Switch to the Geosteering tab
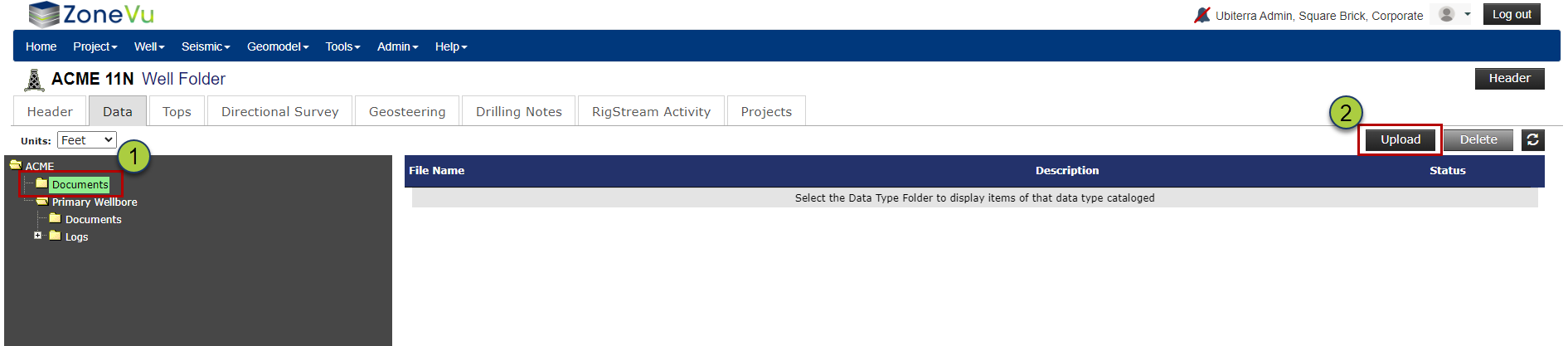Screen dimensions: 1568x346 [x=407, y=111]
